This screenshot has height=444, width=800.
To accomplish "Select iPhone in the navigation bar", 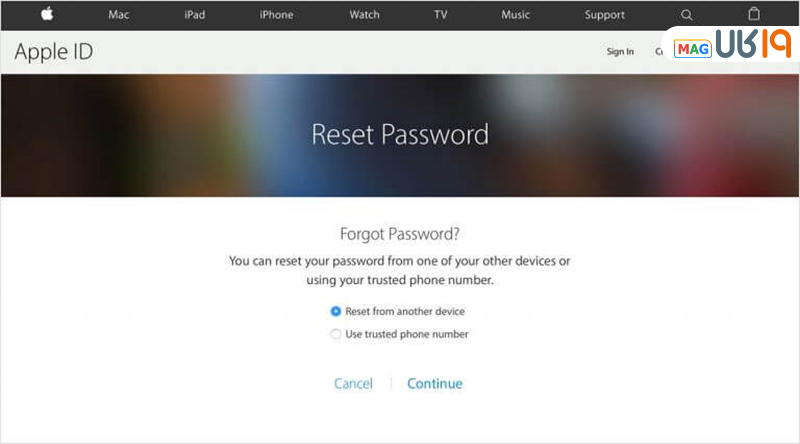I will [276, 15].
